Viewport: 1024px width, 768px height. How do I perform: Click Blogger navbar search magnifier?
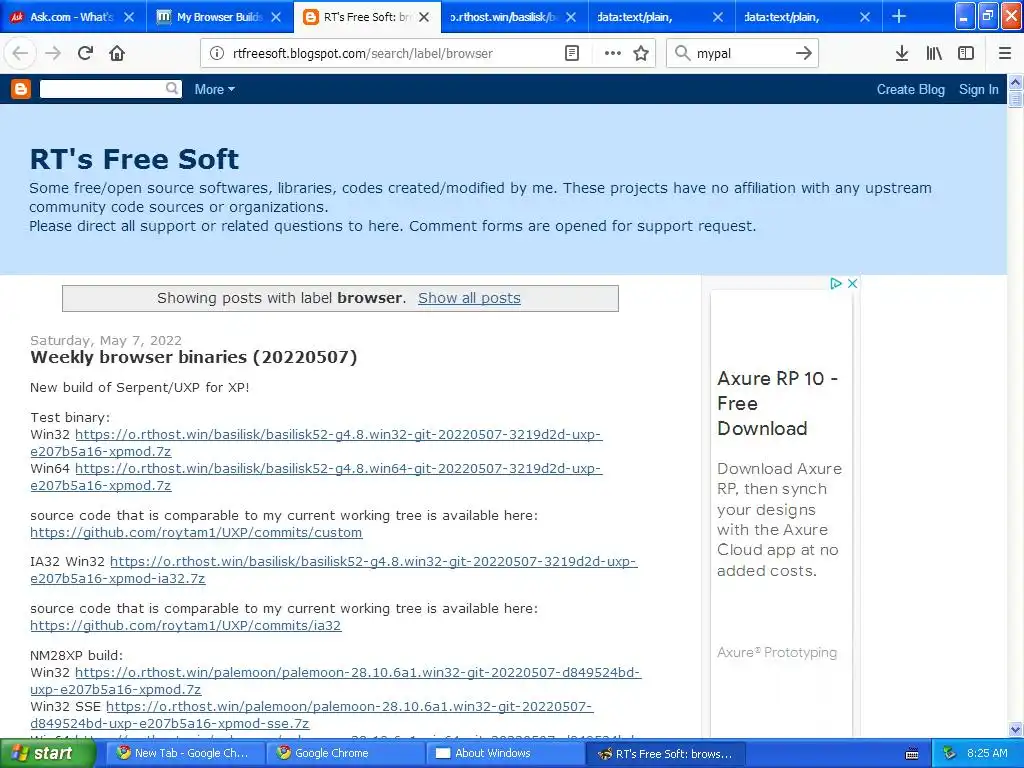pos(172,88)
